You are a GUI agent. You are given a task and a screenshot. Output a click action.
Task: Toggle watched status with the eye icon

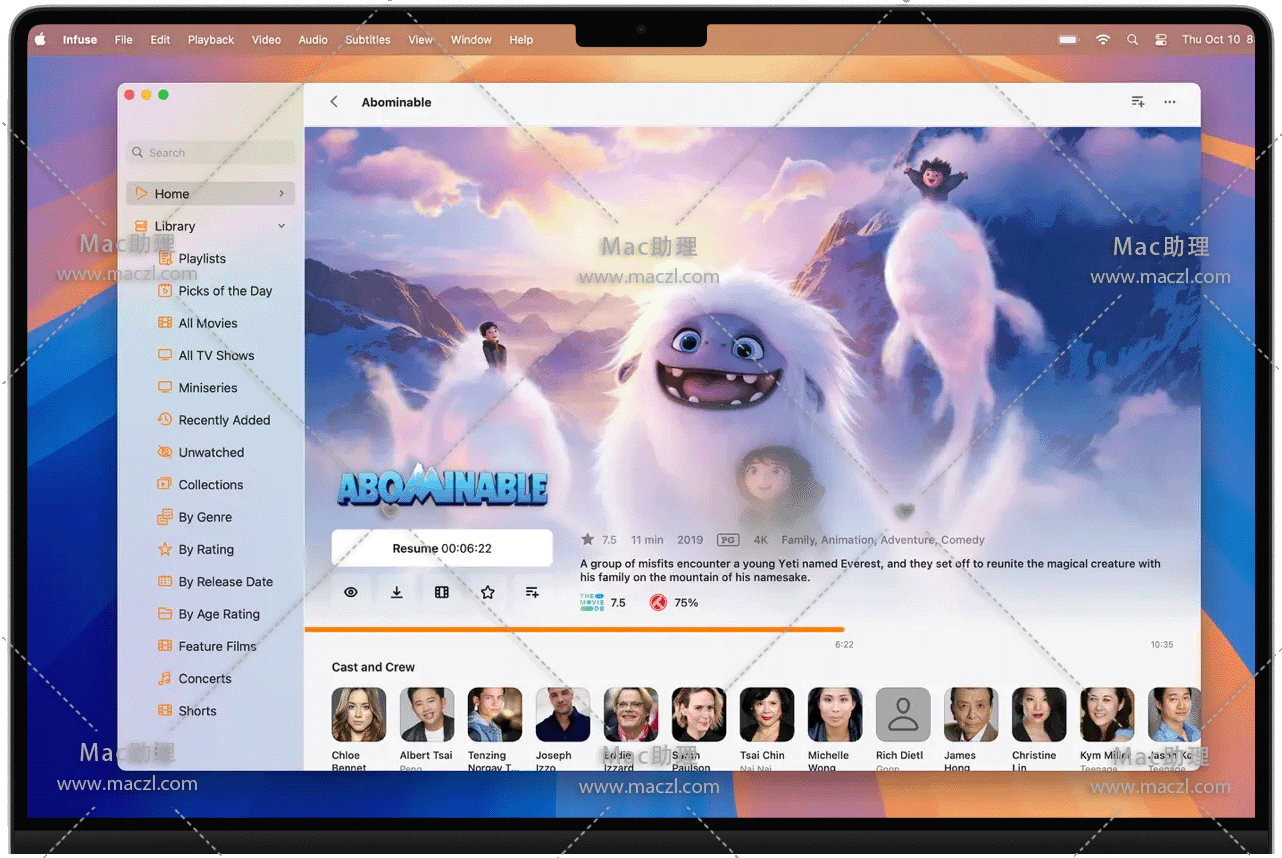click(351, 592)
